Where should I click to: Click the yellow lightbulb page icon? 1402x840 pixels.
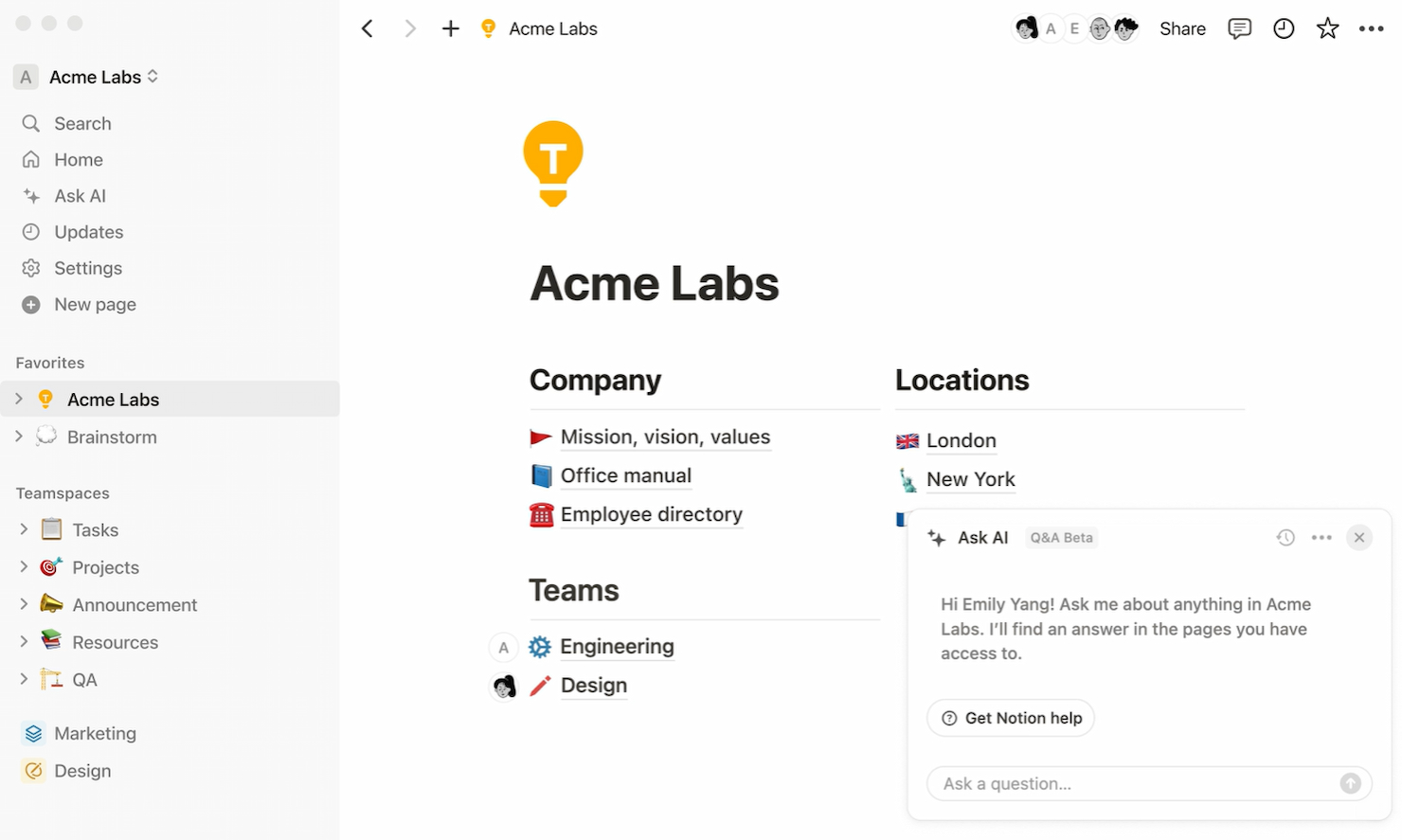(553, 163)
